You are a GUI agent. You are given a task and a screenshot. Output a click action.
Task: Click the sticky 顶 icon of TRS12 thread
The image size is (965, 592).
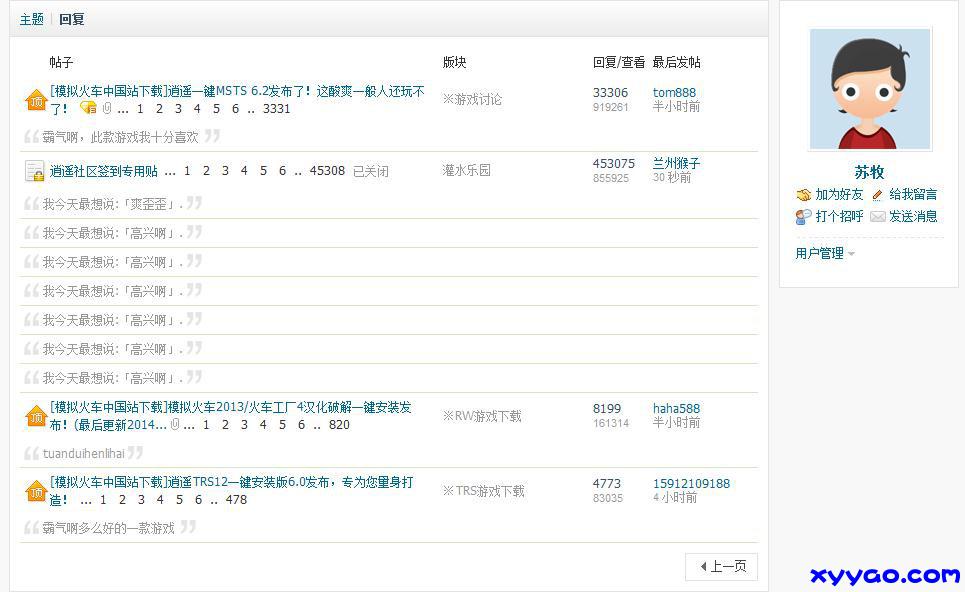35,491
